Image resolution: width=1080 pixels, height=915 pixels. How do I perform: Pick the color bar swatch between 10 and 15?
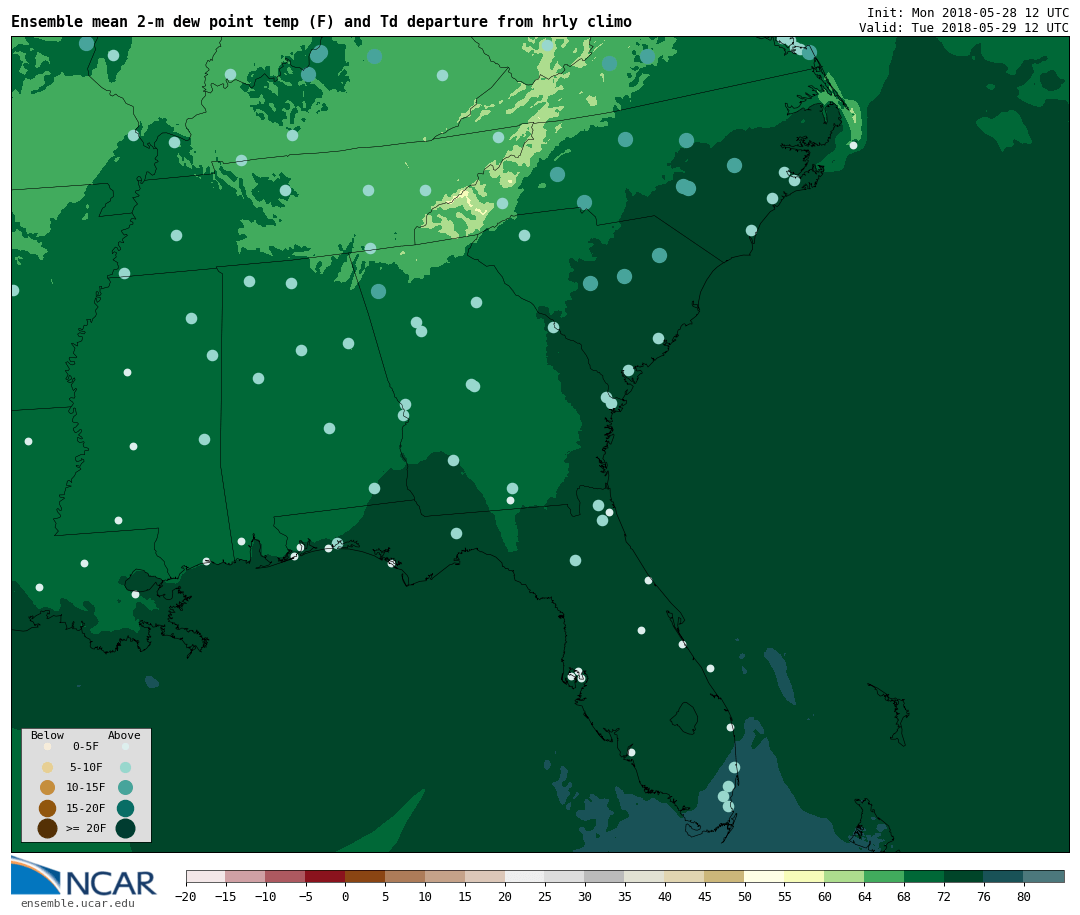click(445, 876)
